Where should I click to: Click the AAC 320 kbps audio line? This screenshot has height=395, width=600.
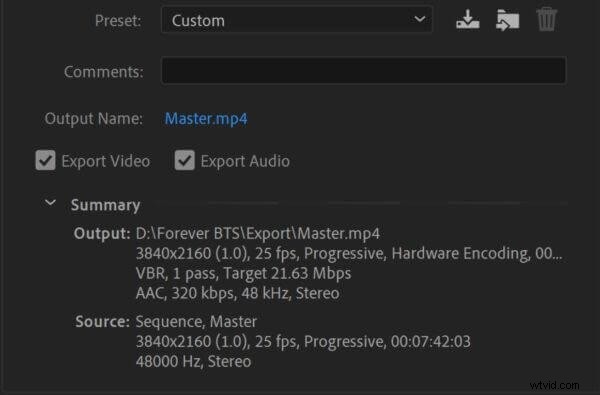238,293
